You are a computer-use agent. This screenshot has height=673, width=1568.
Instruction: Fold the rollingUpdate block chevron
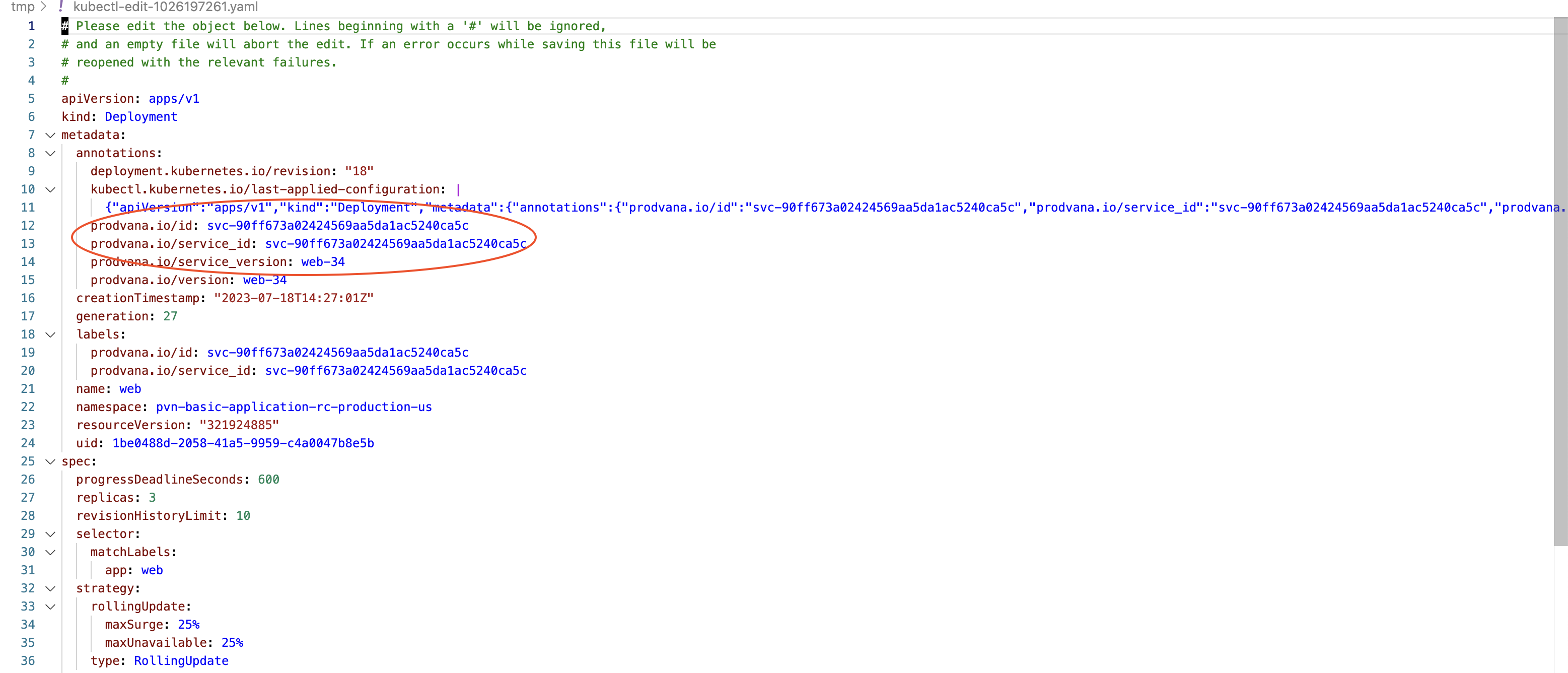[50, 607]
